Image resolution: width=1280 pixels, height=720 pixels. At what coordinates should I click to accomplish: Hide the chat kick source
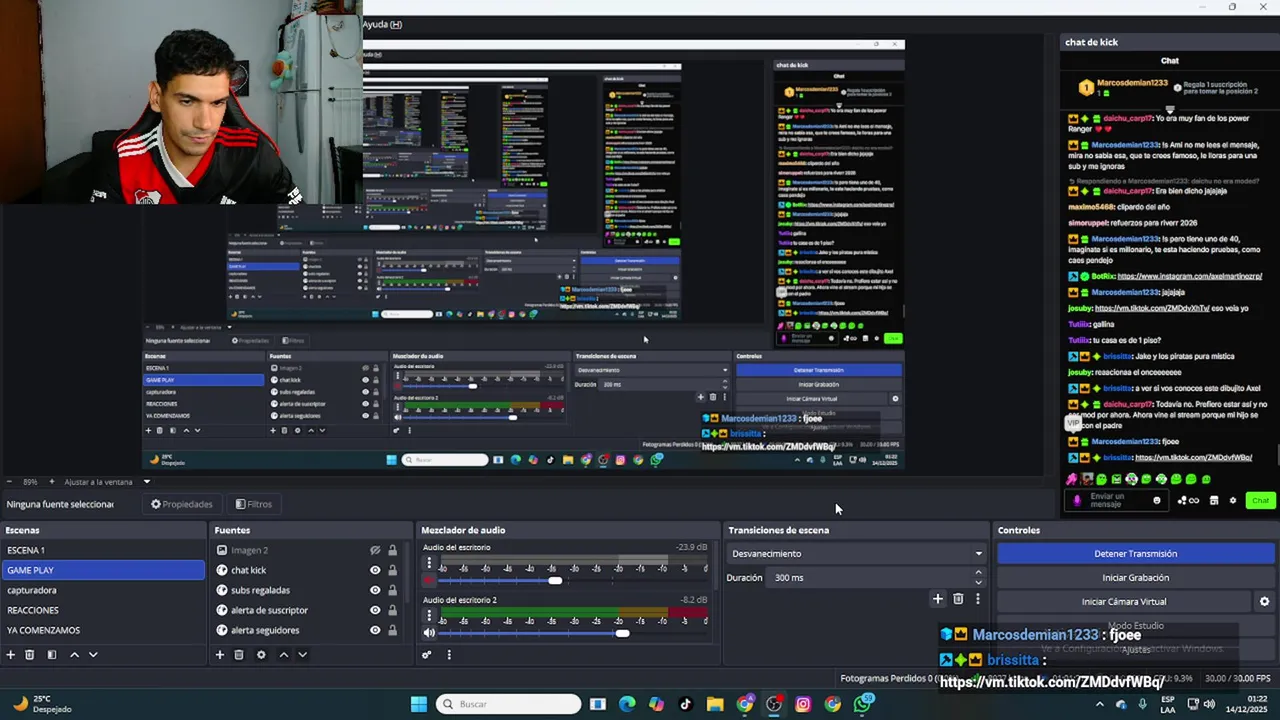[x=375, y=570]
